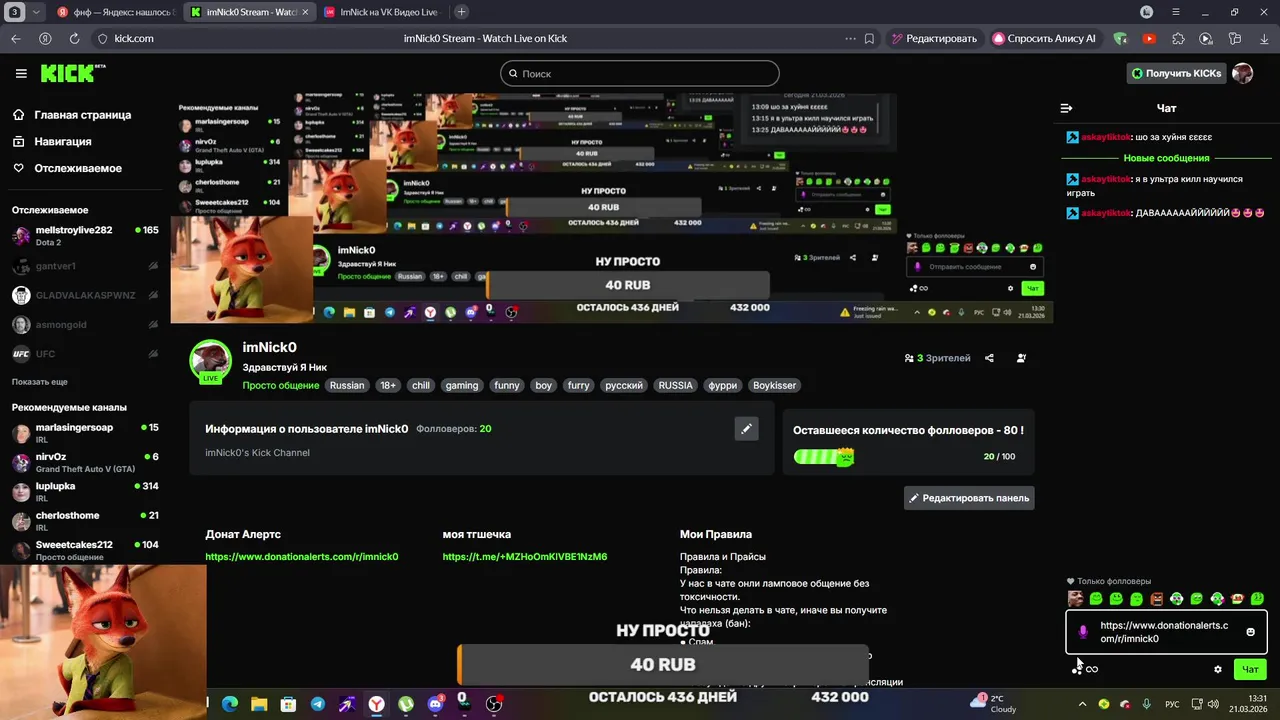The width and height of the screenshot is (1280, 720).
Task: Click the purple microphone icon in chat input
Action: [x=1083, y=632]
